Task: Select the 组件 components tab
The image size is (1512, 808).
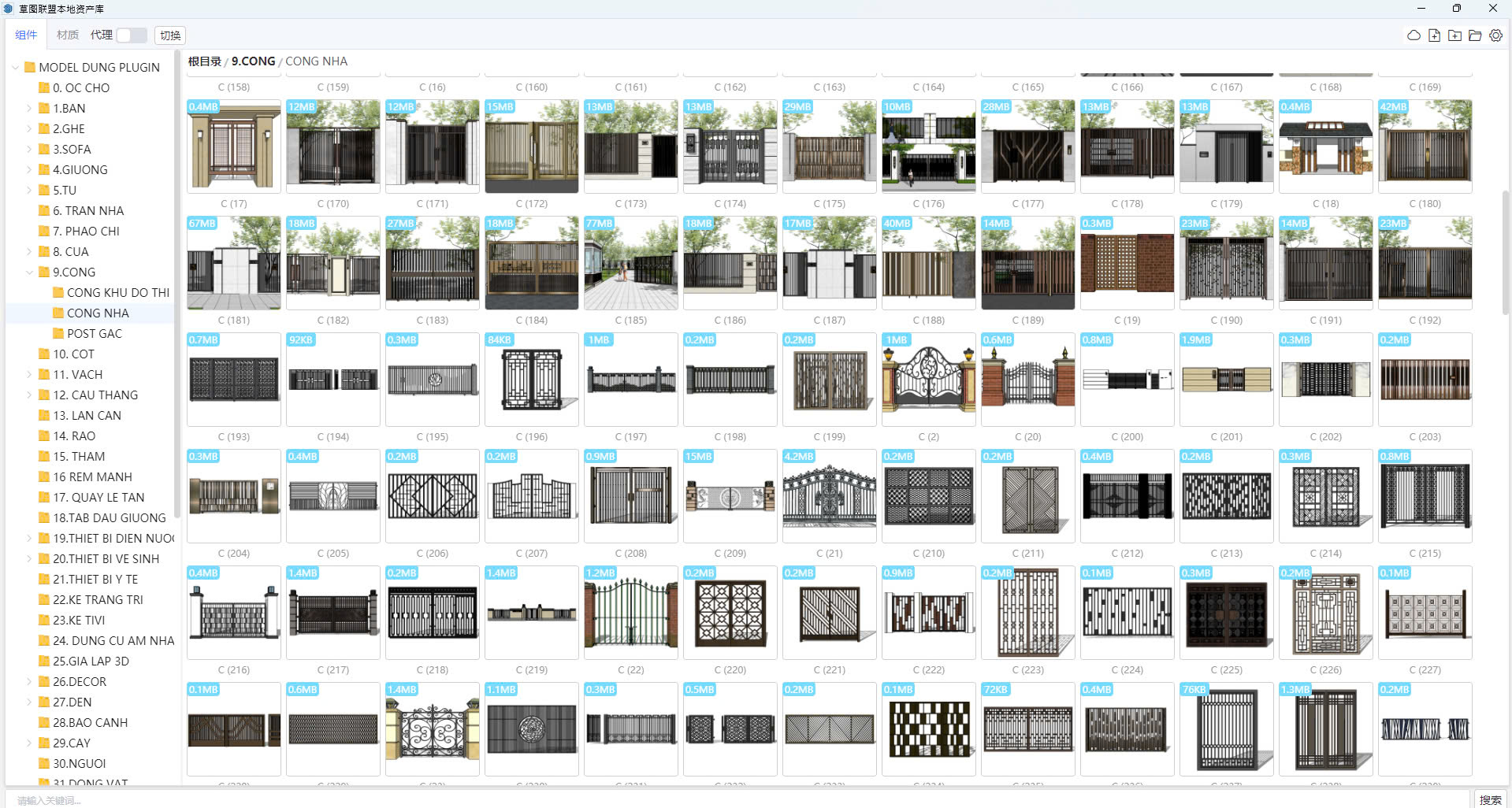Action: pyautogui.click(x=26, y=35)
